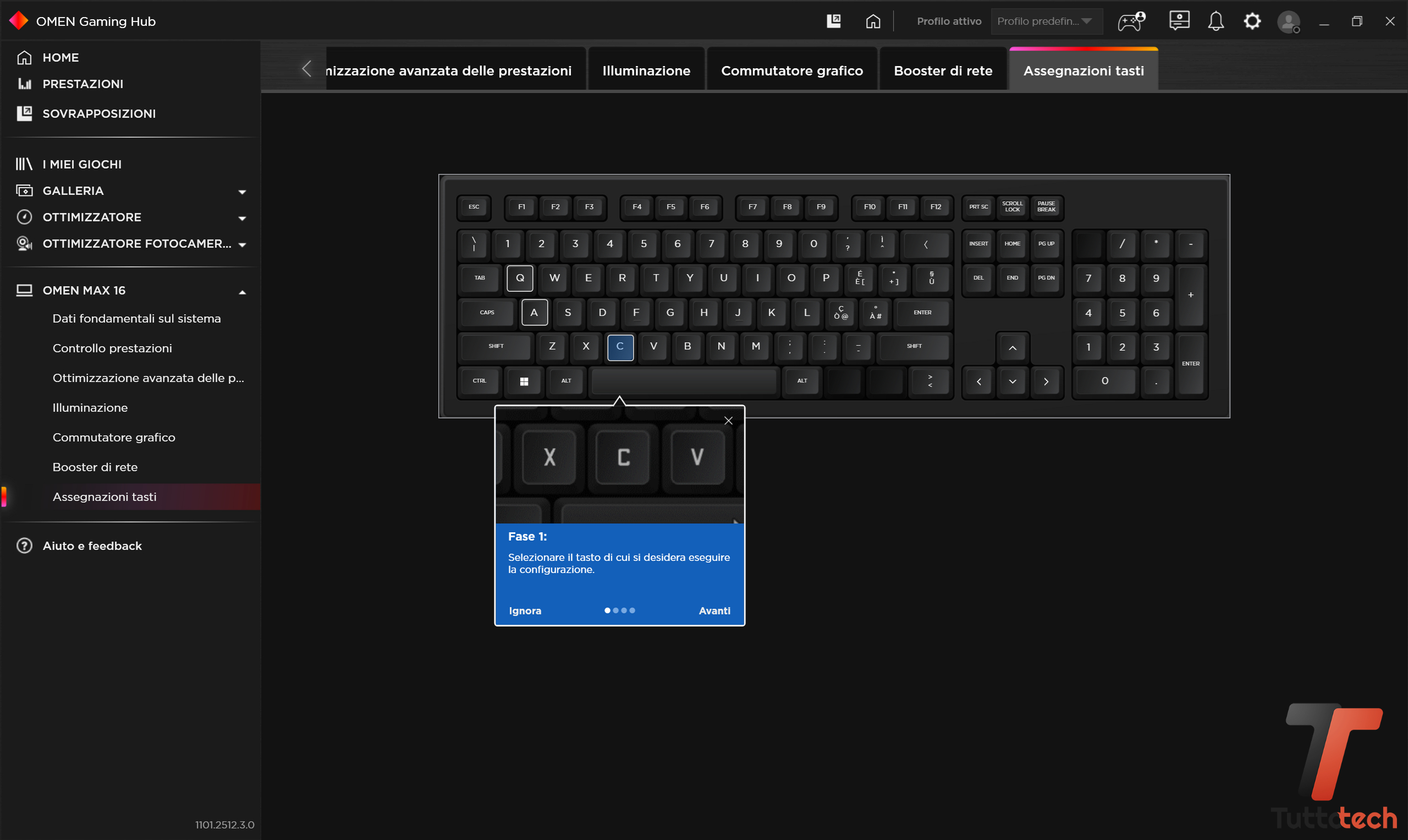The image size is (1408, 840).
Task: Switch to the Illuminazione tab
Action: [646, 71]
